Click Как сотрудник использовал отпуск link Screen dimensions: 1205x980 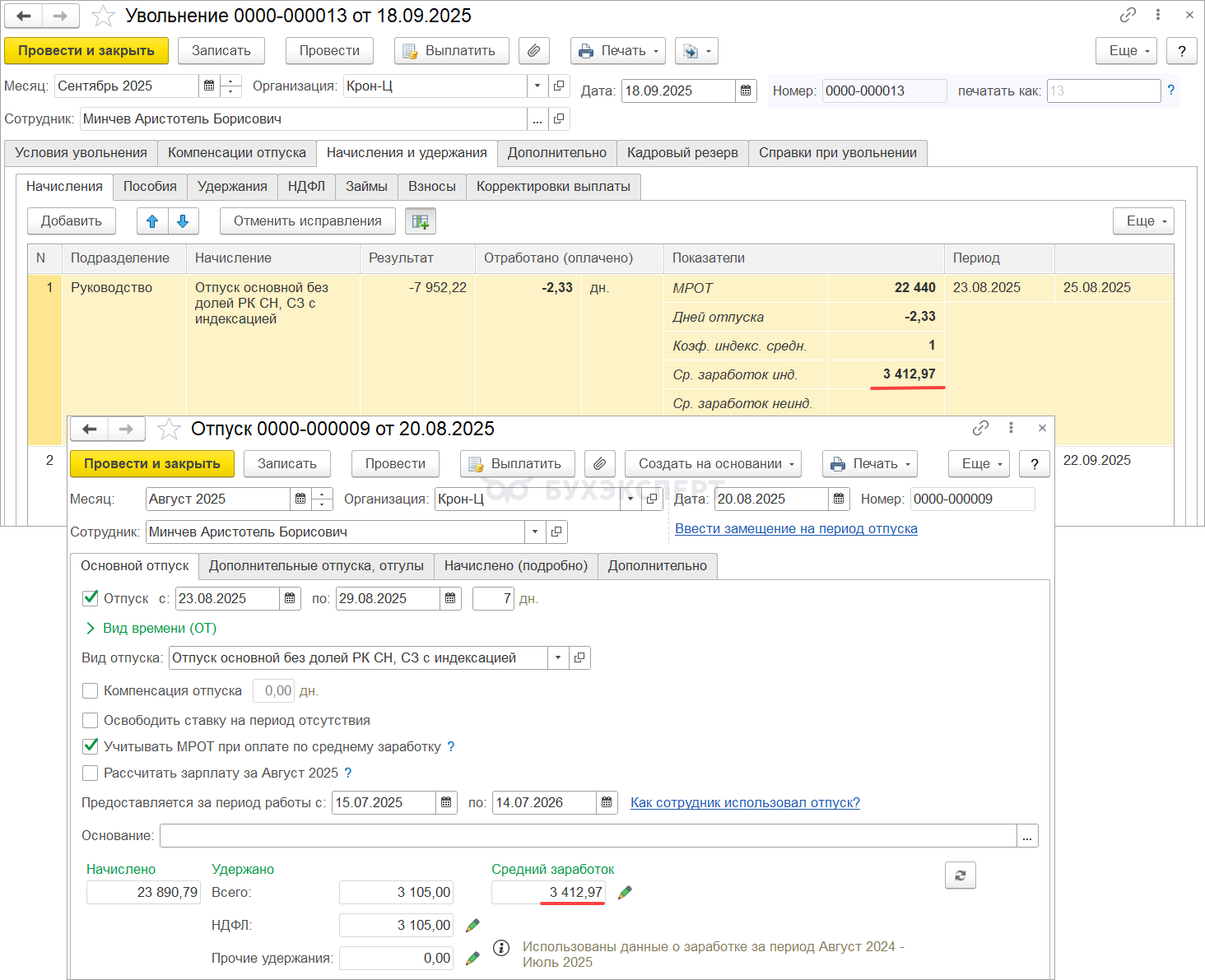point(745,803)
